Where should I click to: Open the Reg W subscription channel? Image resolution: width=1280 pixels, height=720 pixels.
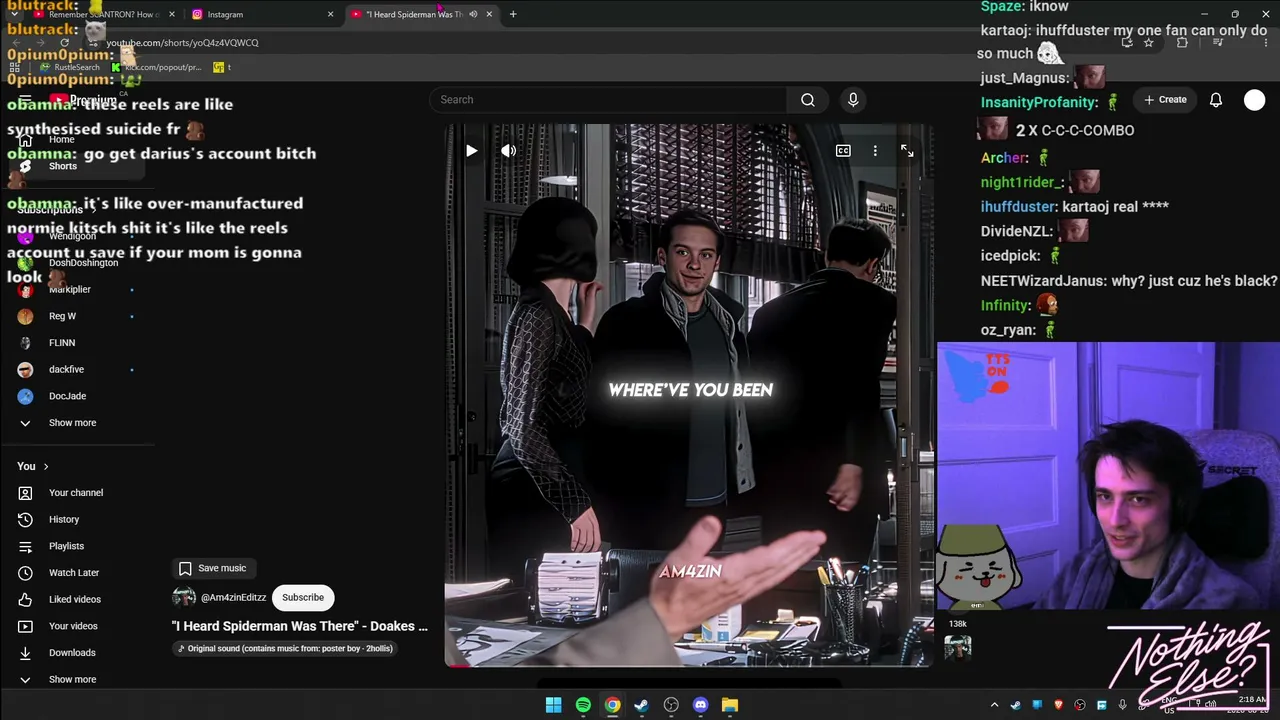click(x=77, y=316)
